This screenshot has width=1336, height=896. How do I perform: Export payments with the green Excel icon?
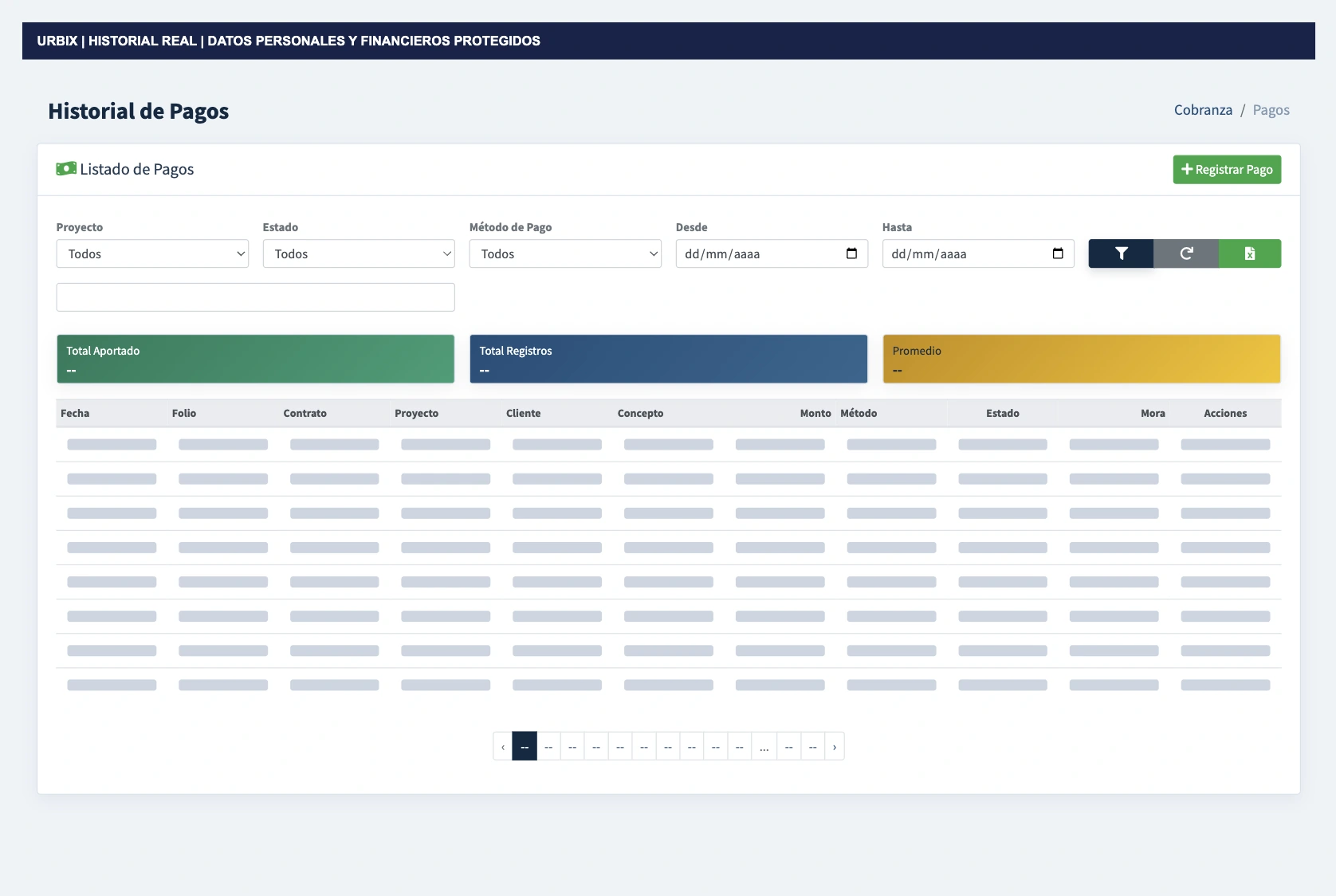coord(1250,253)
